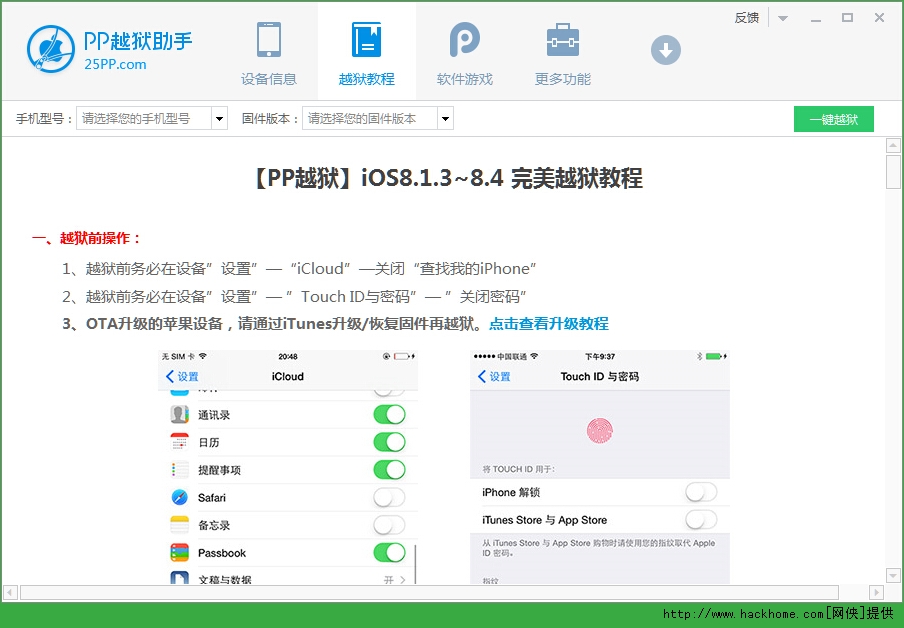This screenshot has width=904, height=628.
Task: Click the back chevron on Touch ID screen
Action: click(482, 377)
